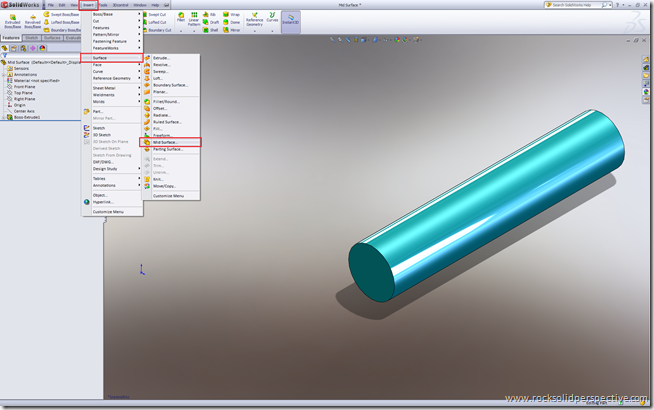Screen dimensions: 654x410
Task: Choose Parting Surface in the submenu
Action: [168, 149]
